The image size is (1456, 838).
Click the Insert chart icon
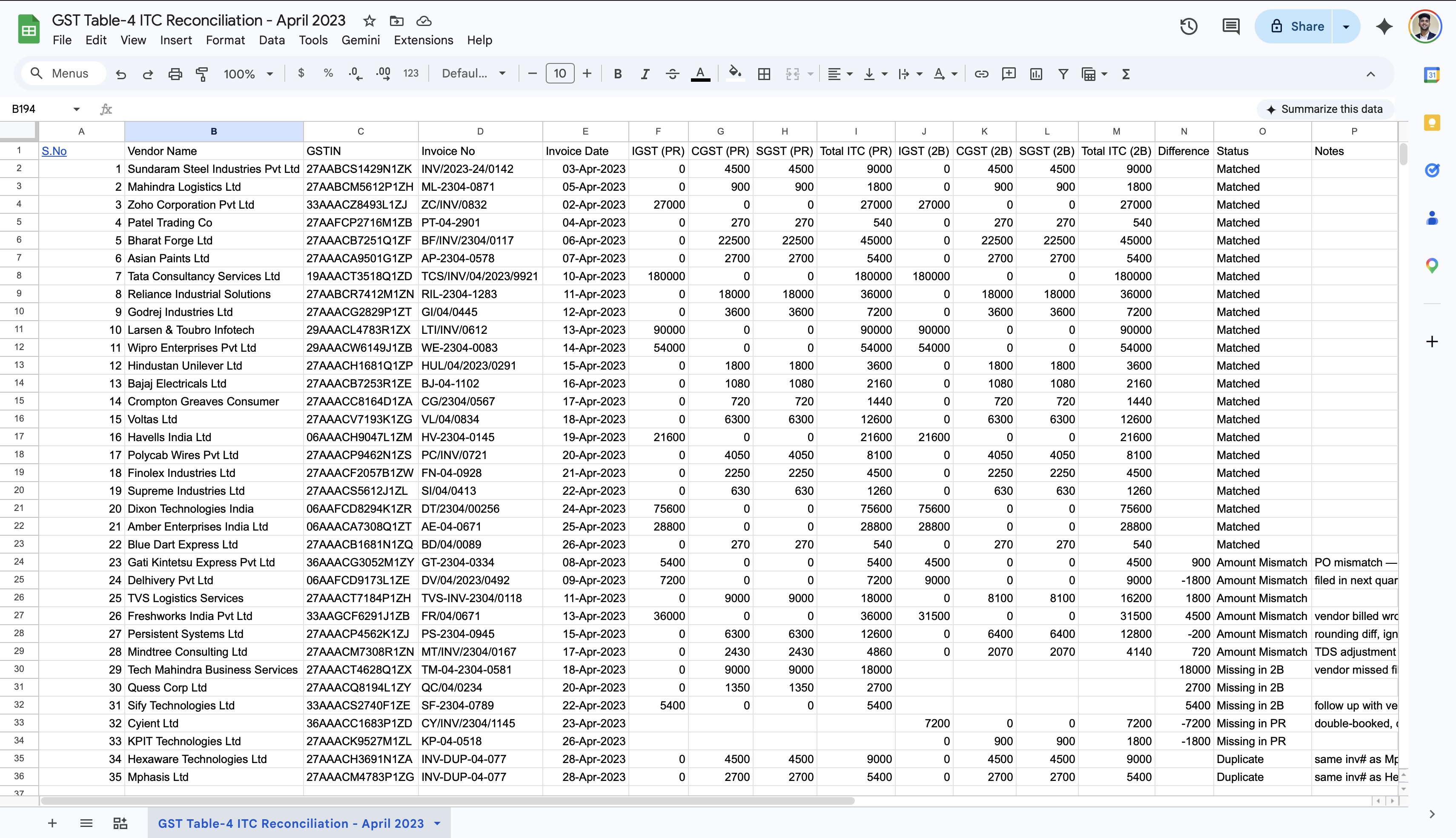tap(1036, 74)
